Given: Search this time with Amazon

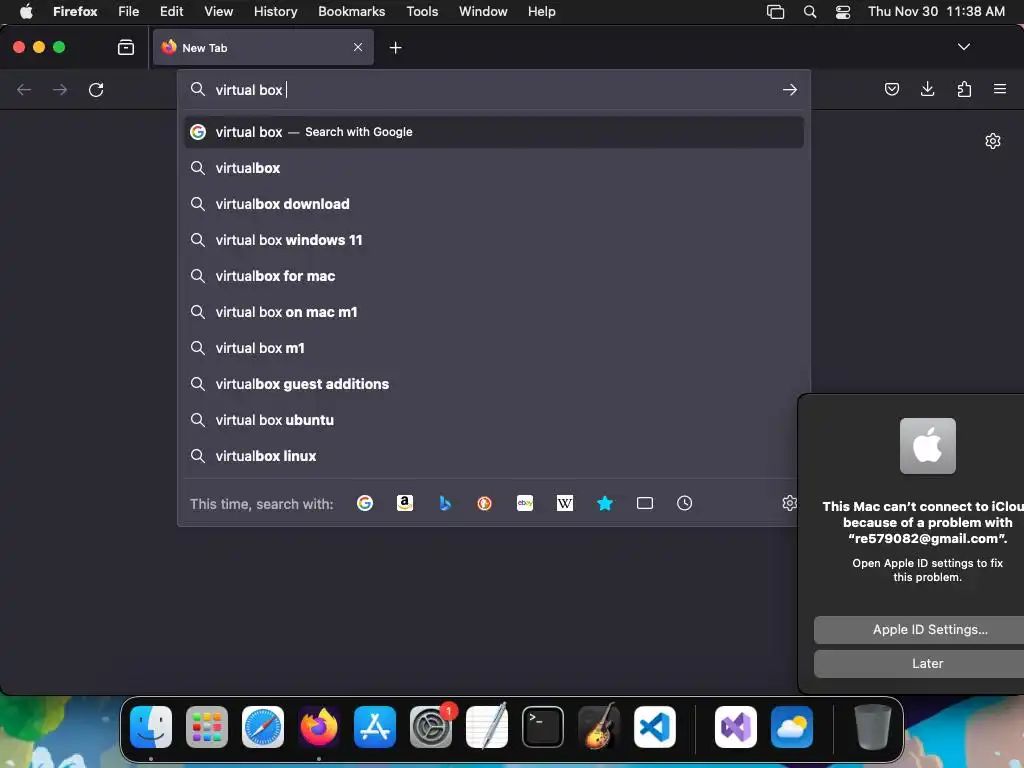Looking at the screenshot, I should [405, 503].
